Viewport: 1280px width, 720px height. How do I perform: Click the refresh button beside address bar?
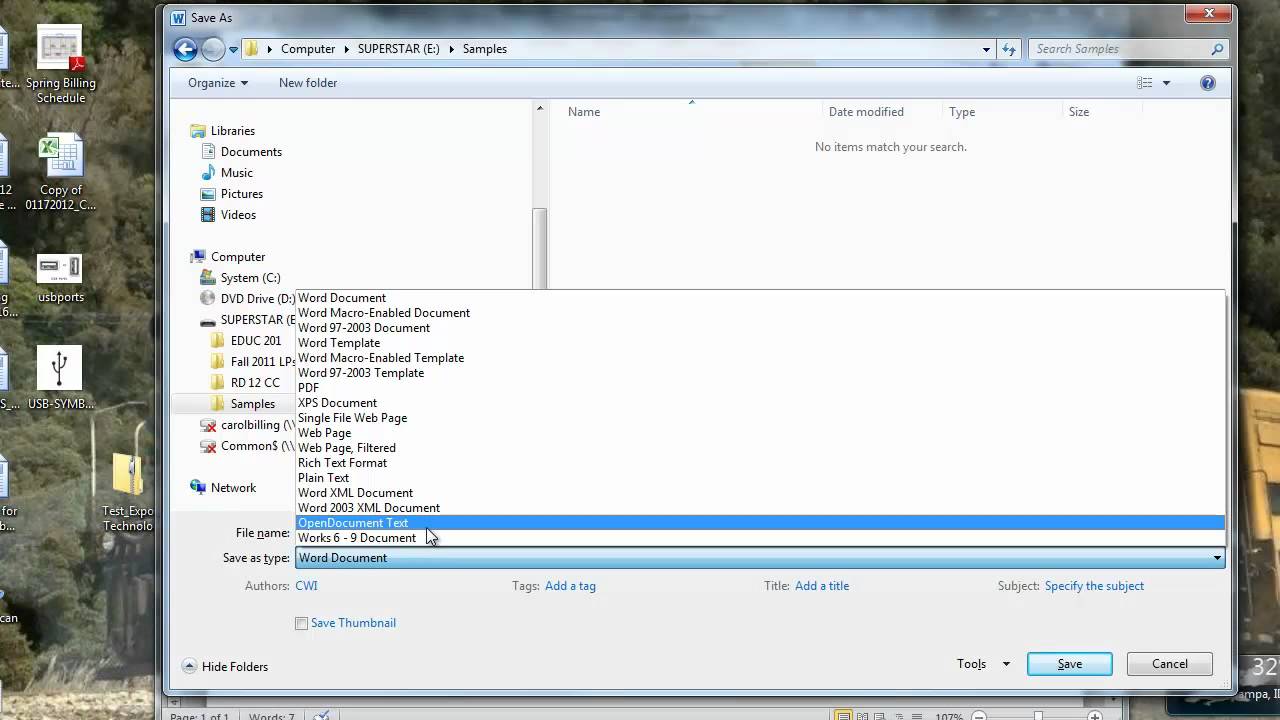coord(1008,49)
